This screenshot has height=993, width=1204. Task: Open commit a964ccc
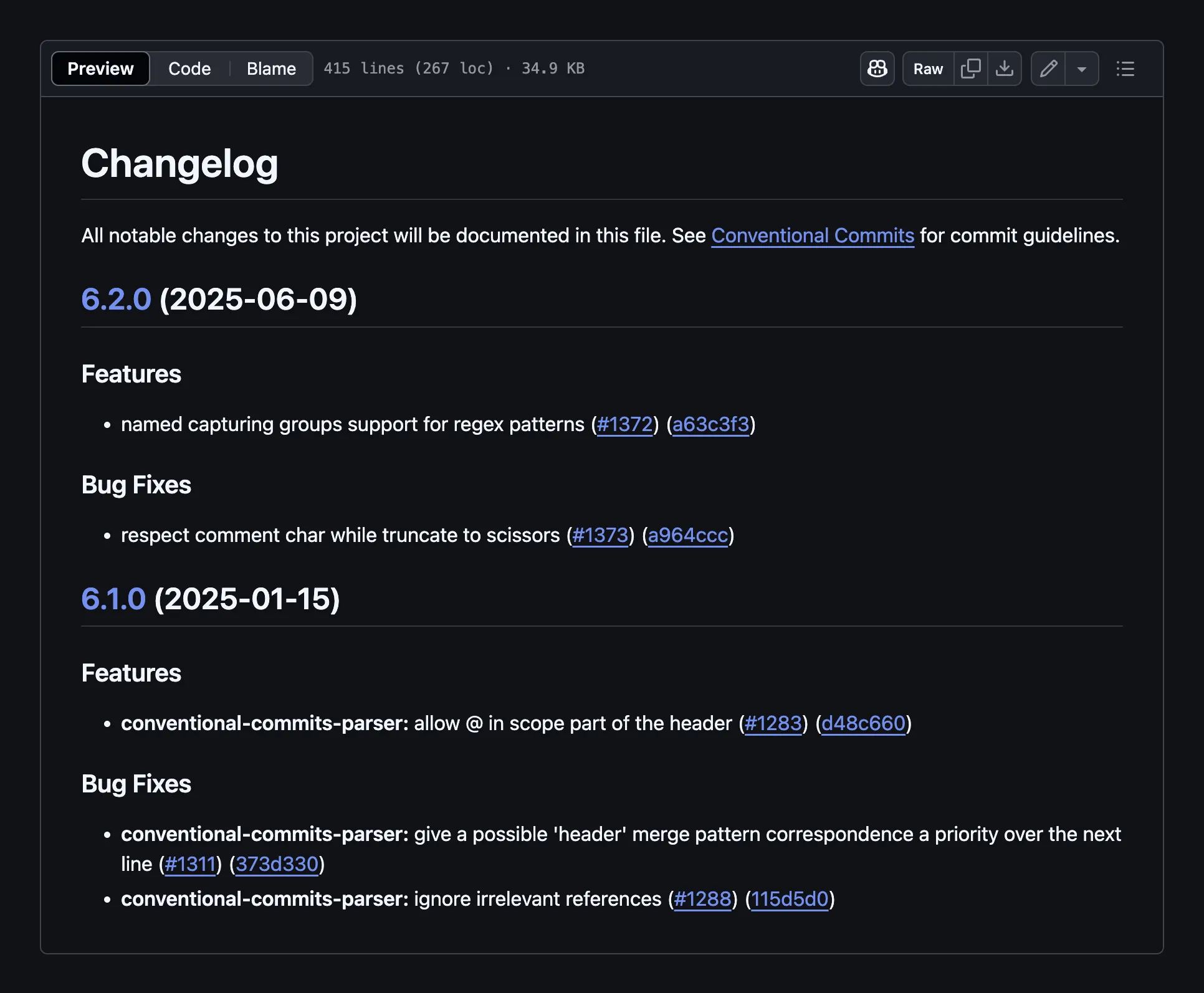point(688,535)
